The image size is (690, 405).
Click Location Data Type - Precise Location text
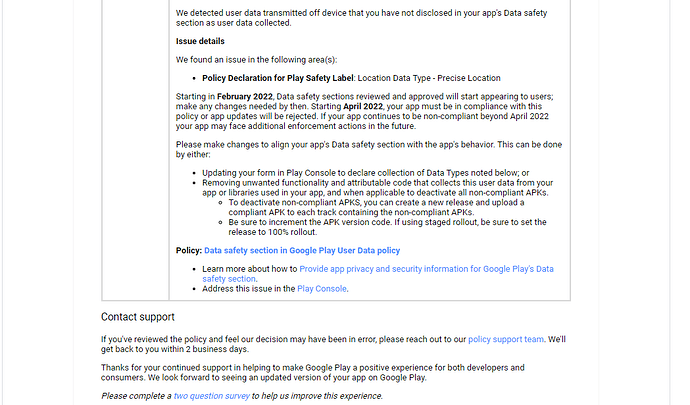(429, 78)
